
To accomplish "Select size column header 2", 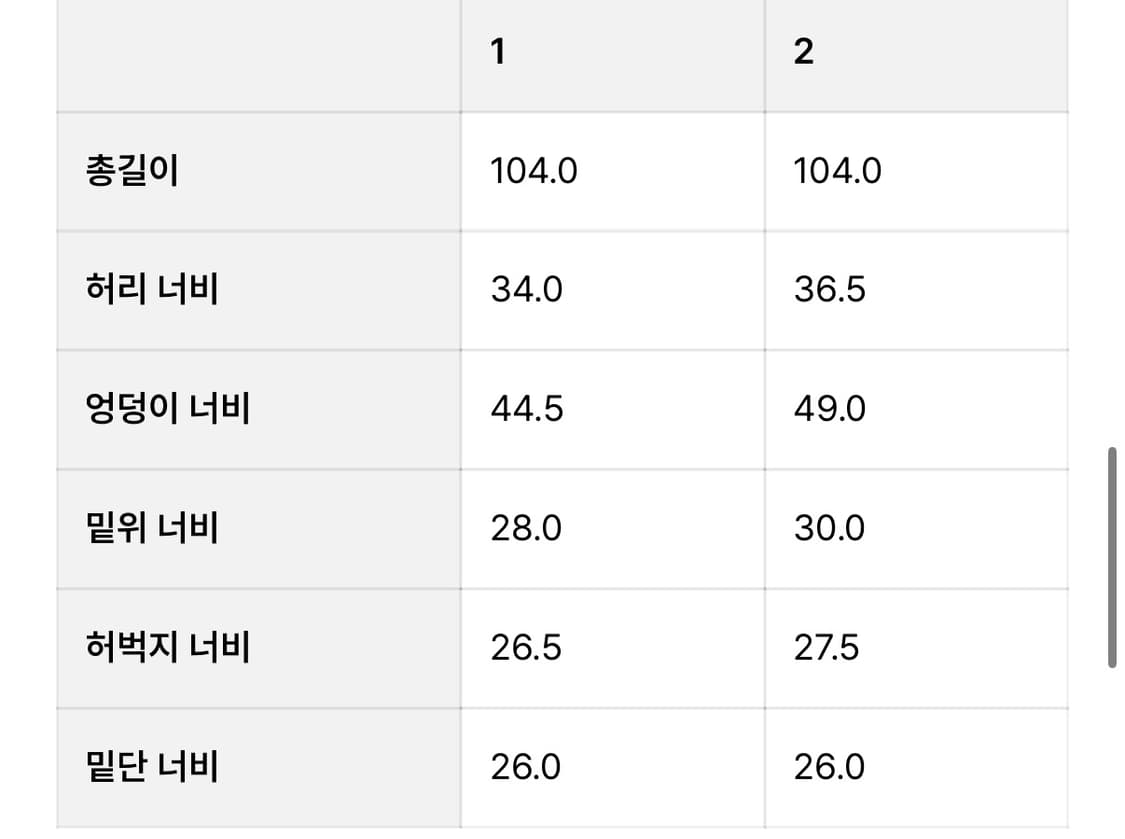I will tap(803, 52).
